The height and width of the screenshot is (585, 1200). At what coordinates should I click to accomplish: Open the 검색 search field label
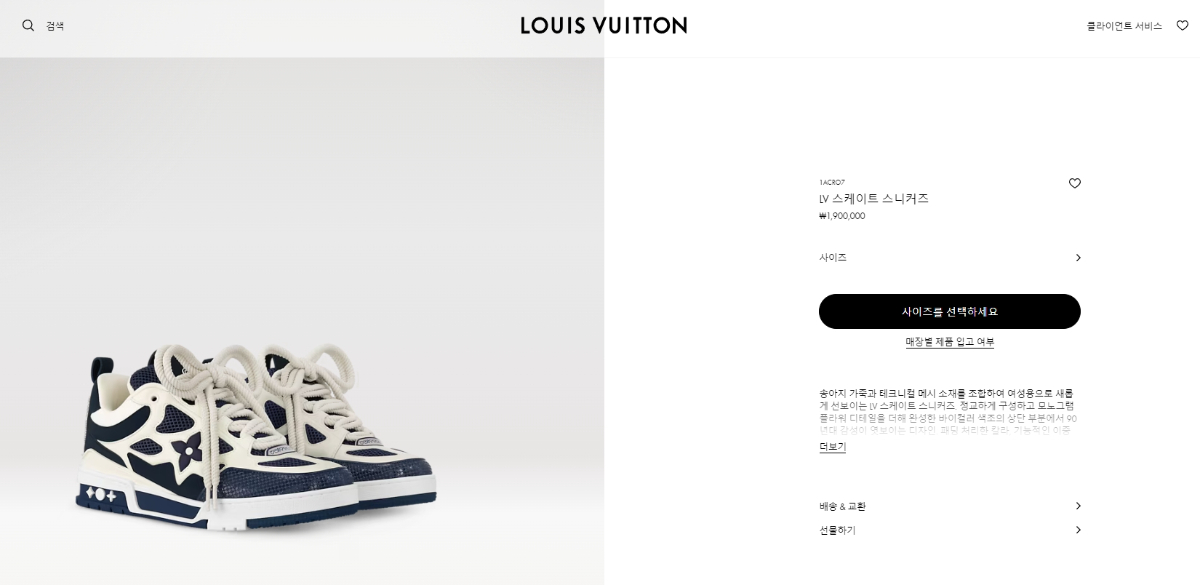[55, 26]
